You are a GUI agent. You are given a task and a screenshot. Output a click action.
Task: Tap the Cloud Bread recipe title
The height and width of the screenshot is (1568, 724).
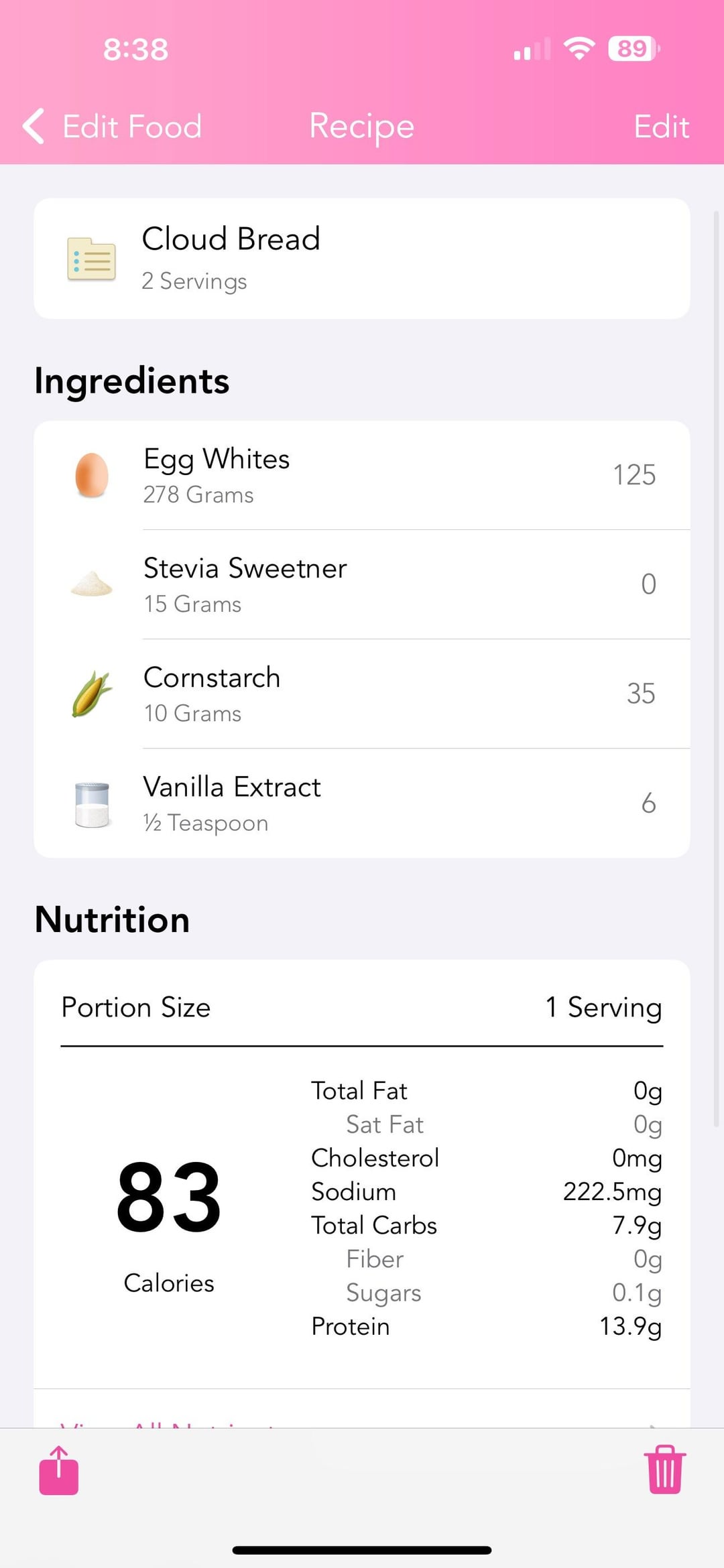click(x=231, y=239)
